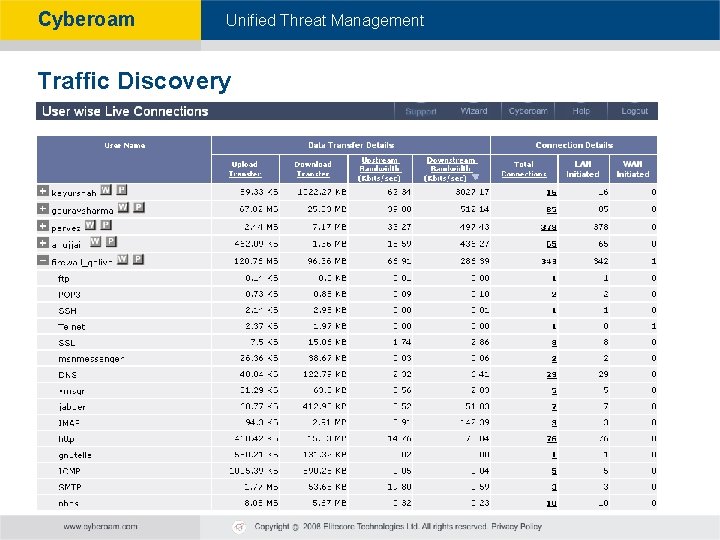This screenshot has width=720, height=540.
Task: Click the Data Transfer Details group header
Action: coord(351,145)
